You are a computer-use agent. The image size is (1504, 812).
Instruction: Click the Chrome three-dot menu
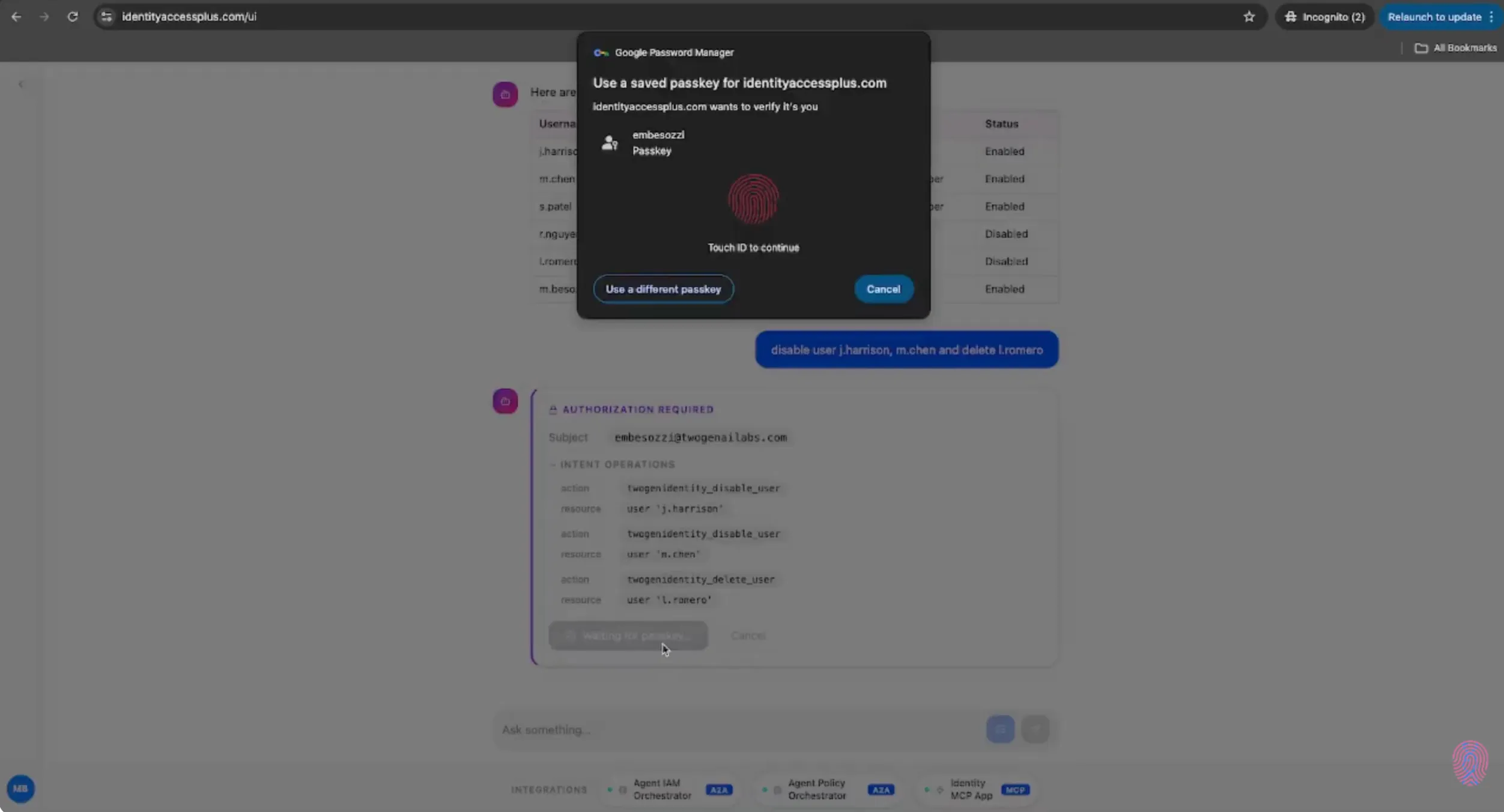point(1491,17)
